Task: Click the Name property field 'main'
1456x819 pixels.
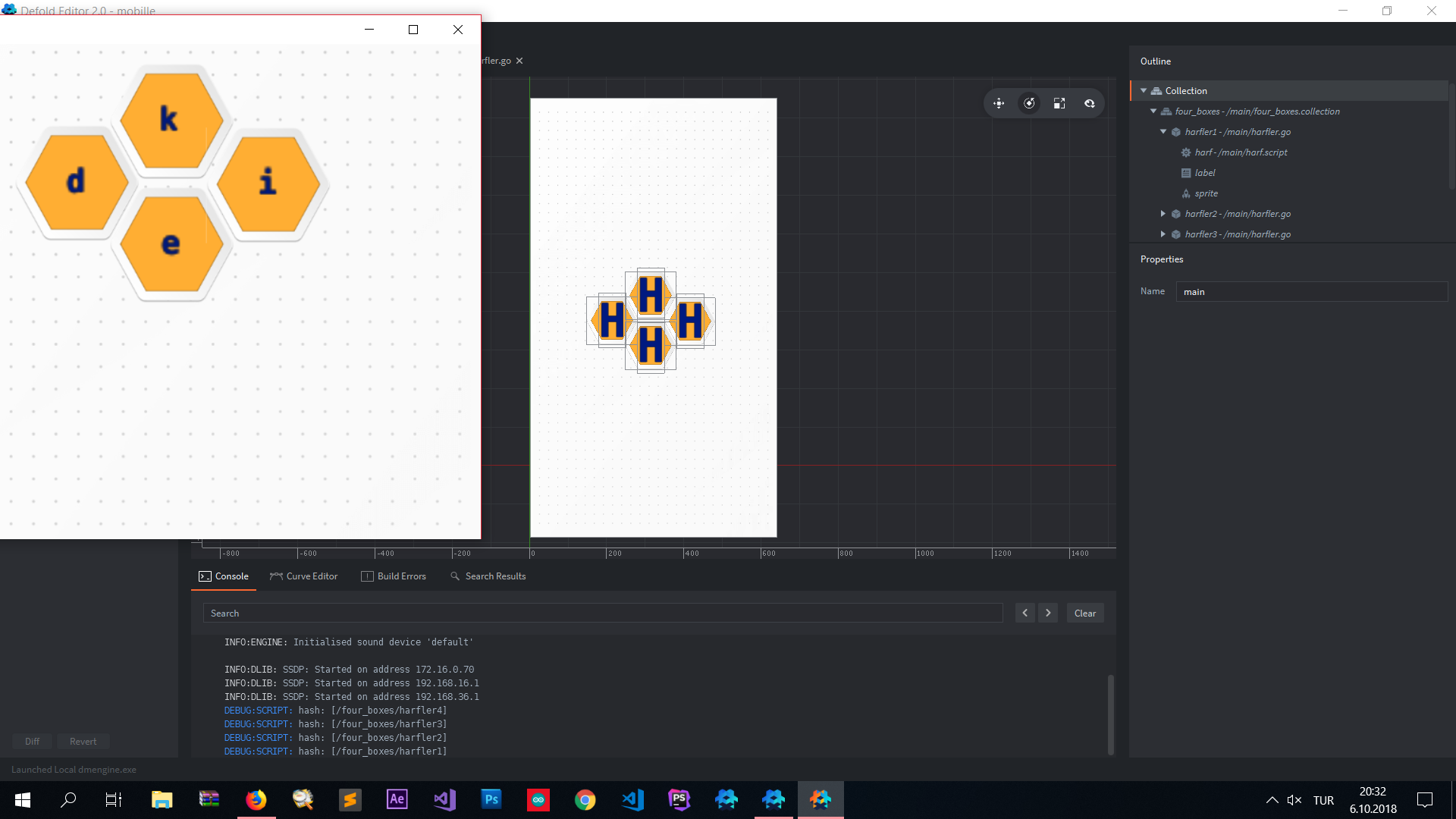Action: click(x=1312, y=292)
